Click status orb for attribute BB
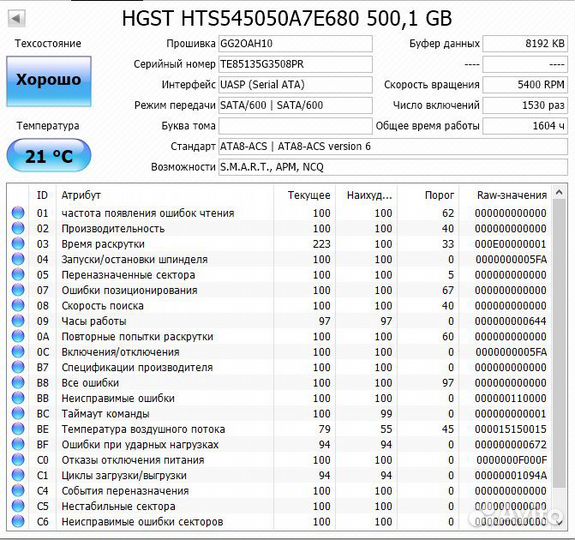575x540 pixels. point(18,398)
